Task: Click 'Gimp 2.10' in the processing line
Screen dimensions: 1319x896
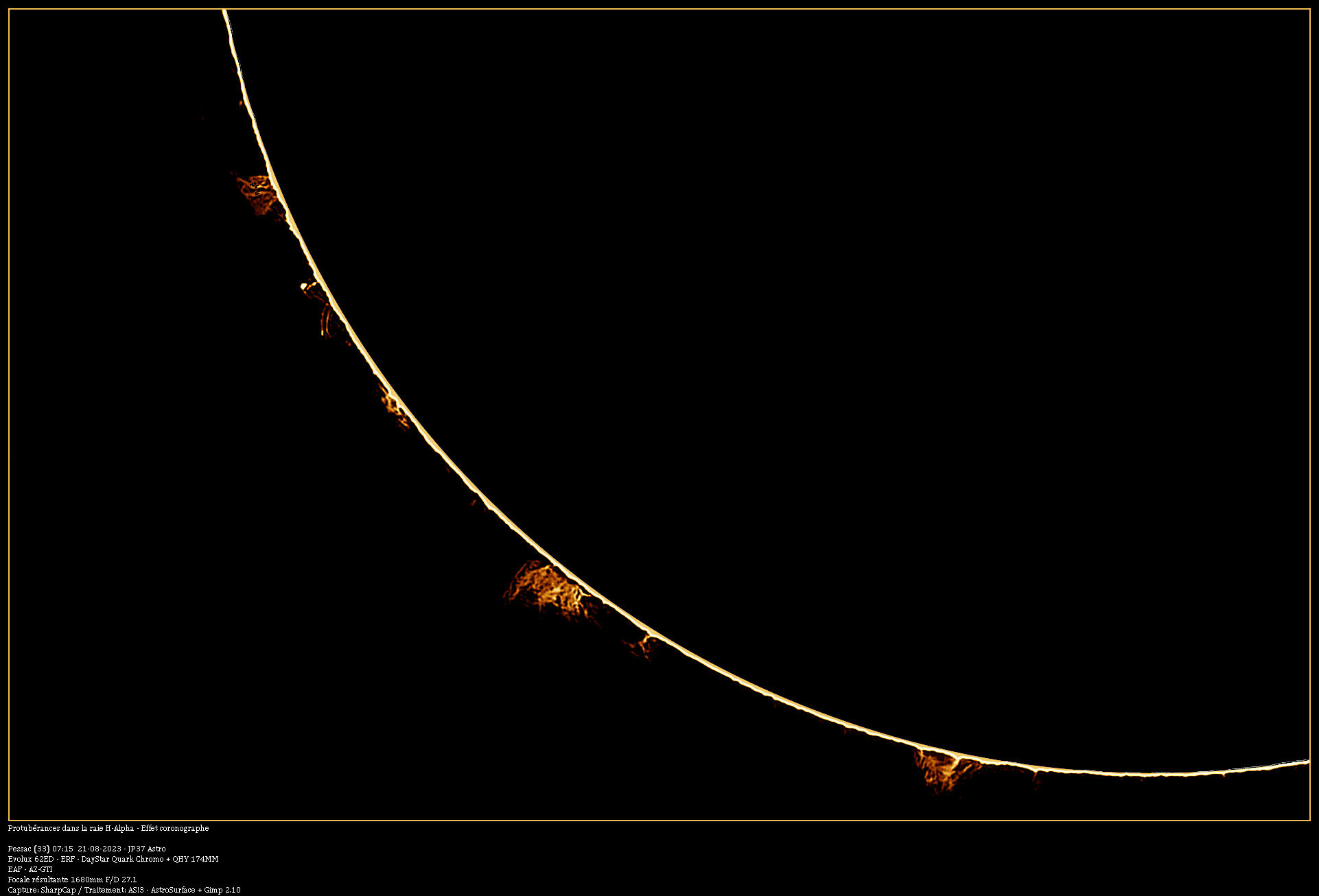Action: coord(222,890)
